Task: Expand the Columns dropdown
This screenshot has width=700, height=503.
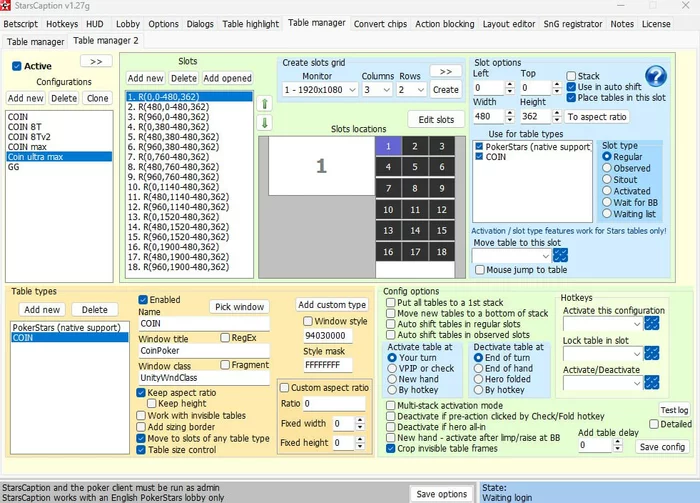Action: click(378, 90)
